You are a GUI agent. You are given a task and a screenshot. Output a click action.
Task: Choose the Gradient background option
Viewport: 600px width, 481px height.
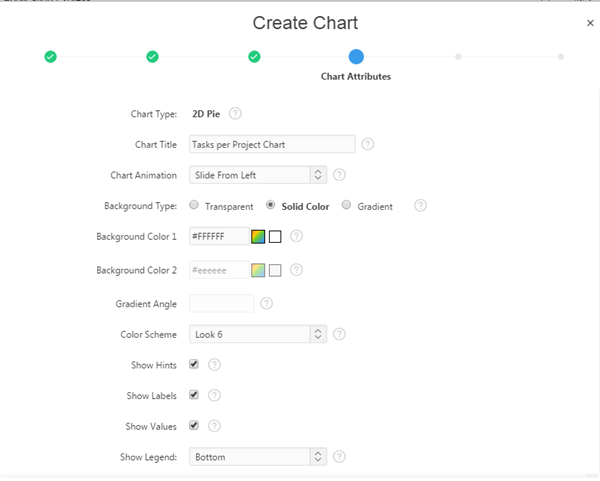pos(346,206)
